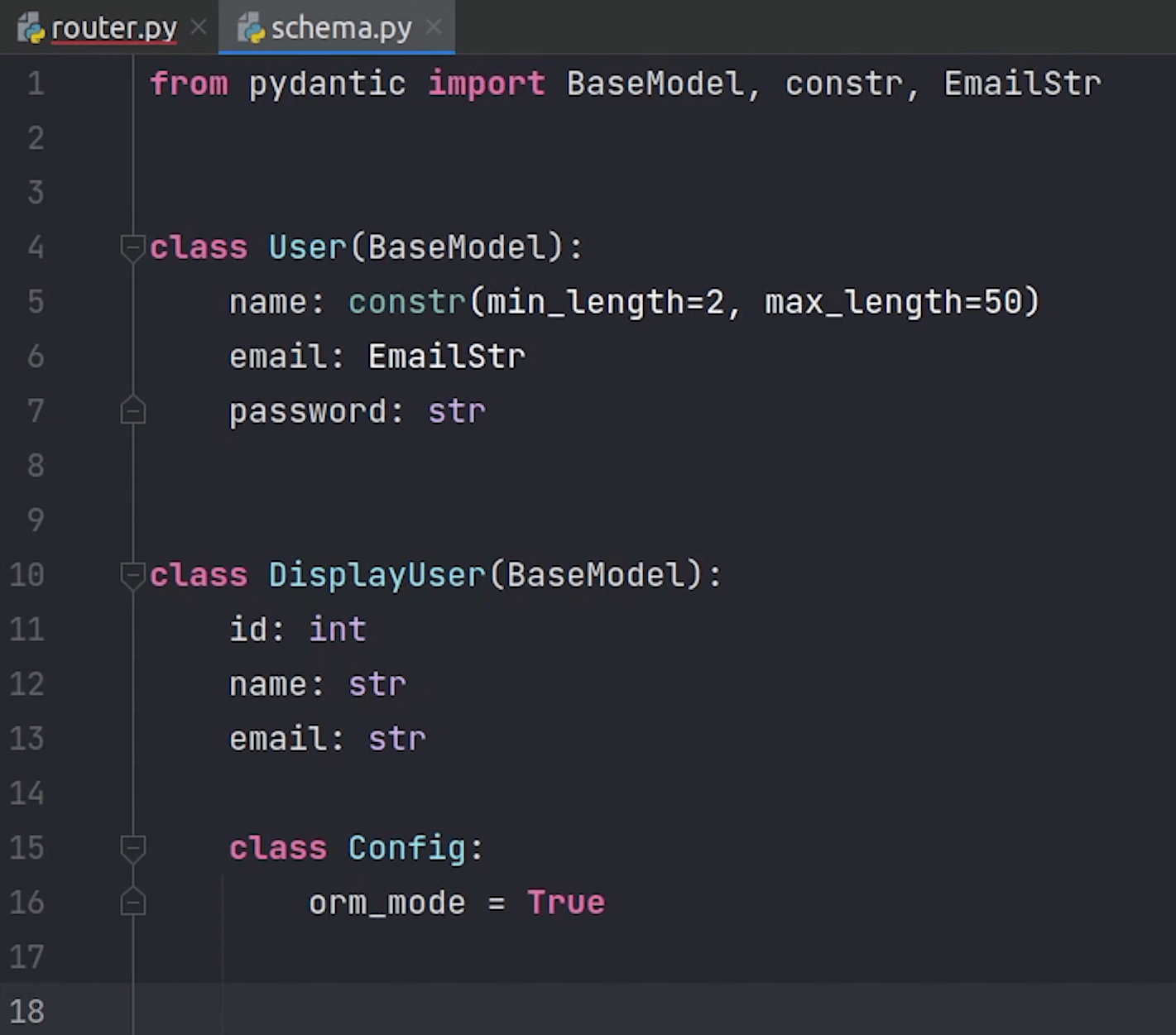Screen dimensions: 1176x1035
Task: Click line number 18 in the gutter
Action: tap(26, 1012)
